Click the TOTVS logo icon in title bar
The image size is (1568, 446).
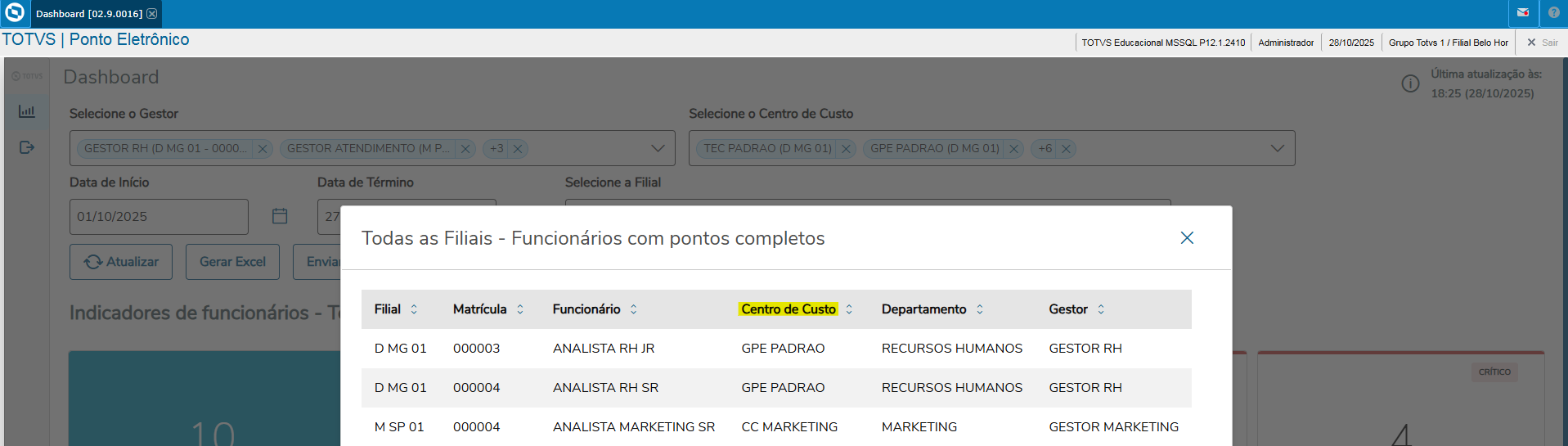[15, 13]
